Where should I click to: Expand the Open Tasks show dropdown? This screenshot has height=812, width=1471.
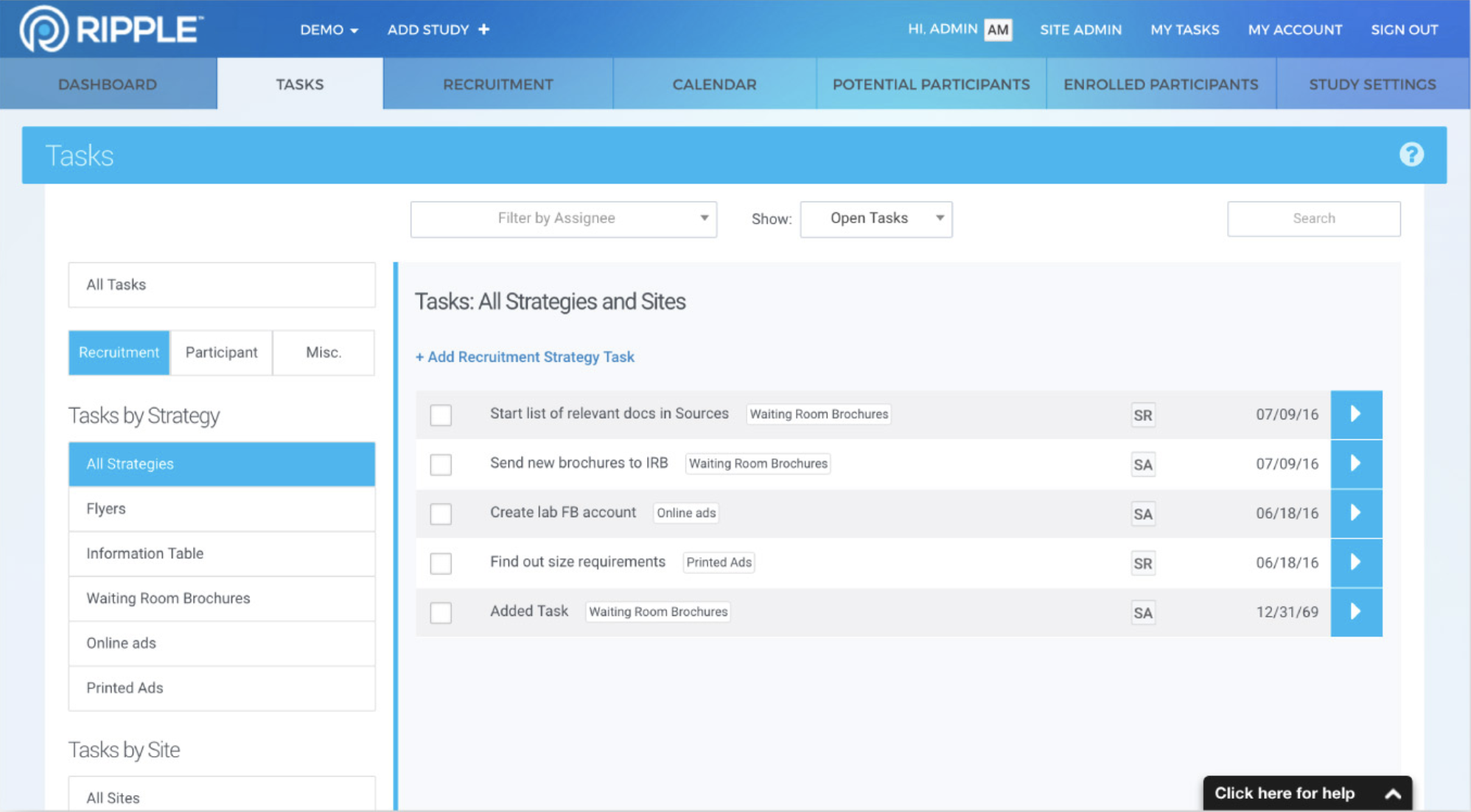[876, 219]
